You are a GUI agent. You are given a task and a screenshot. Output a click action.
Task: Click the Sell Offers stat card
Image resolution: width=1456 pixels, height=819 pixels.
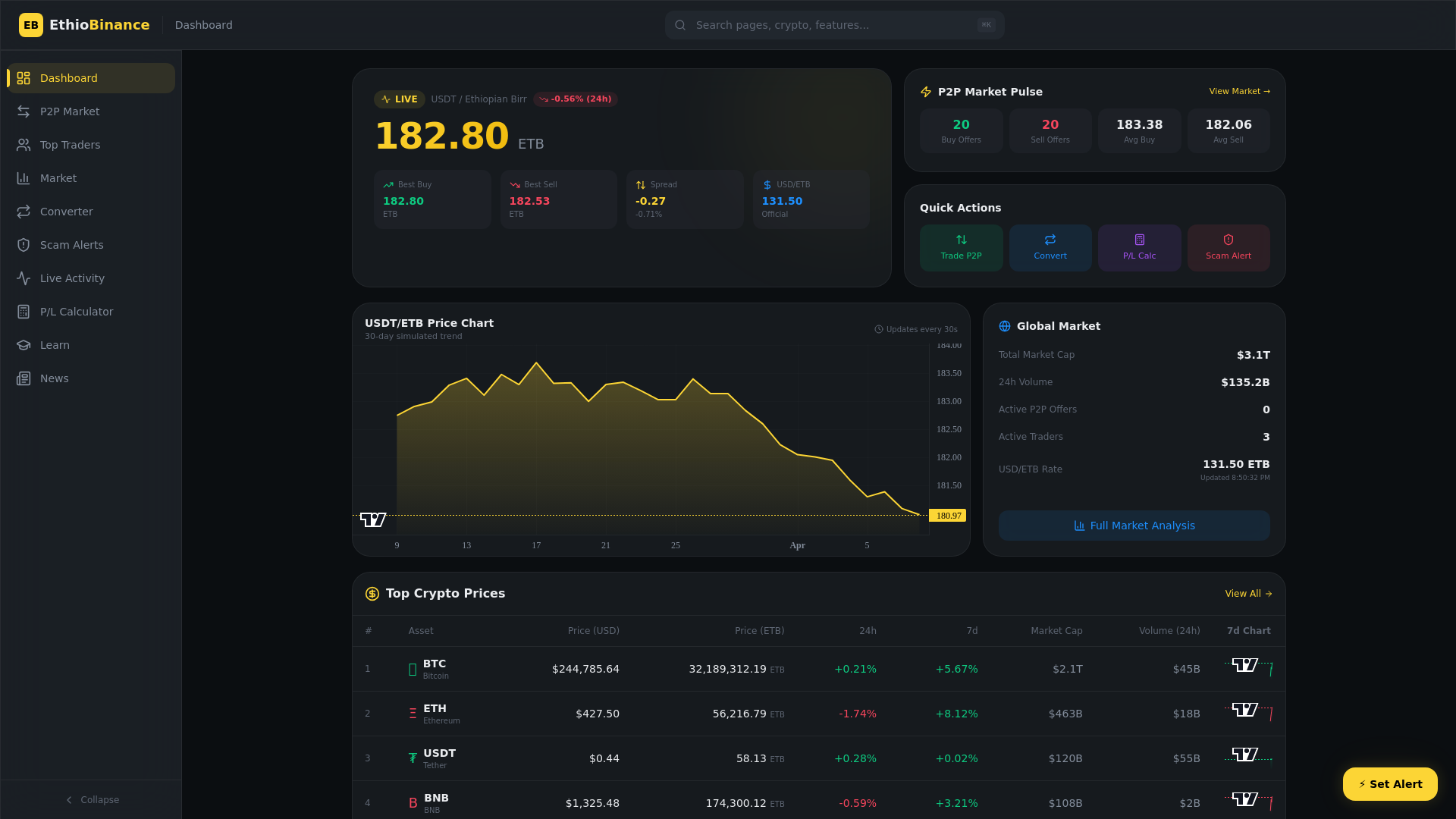pyautogui.click(x=1050, y=130)
